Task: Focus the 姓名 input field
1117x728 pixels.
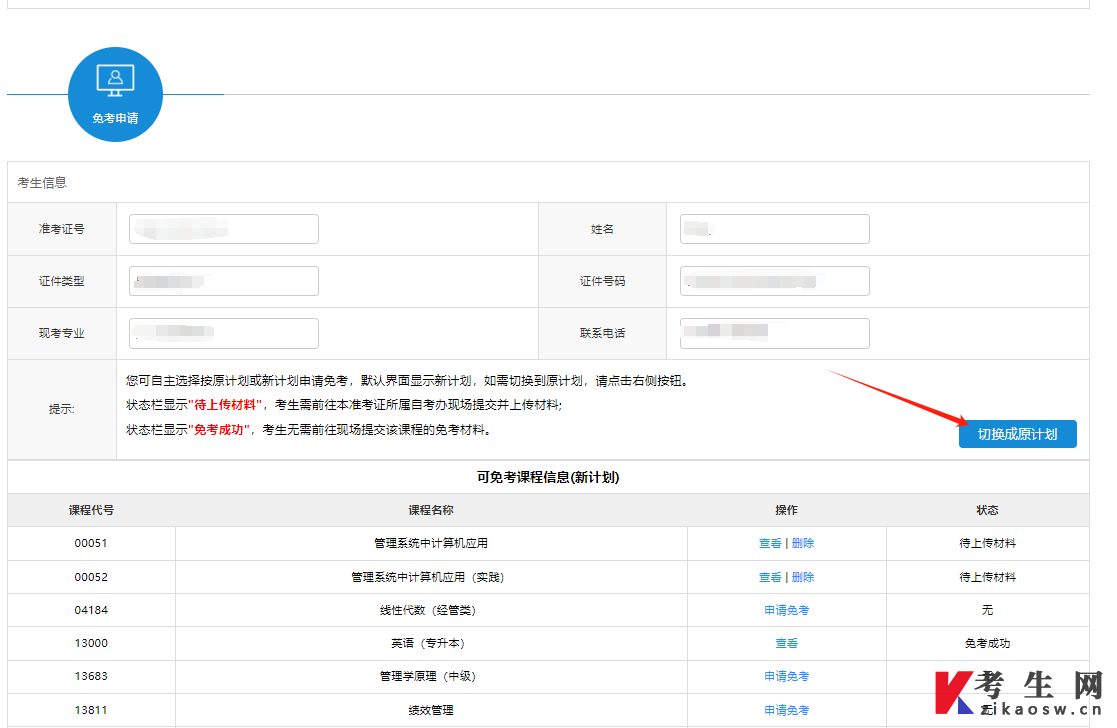Action: [x=774, y=229]
